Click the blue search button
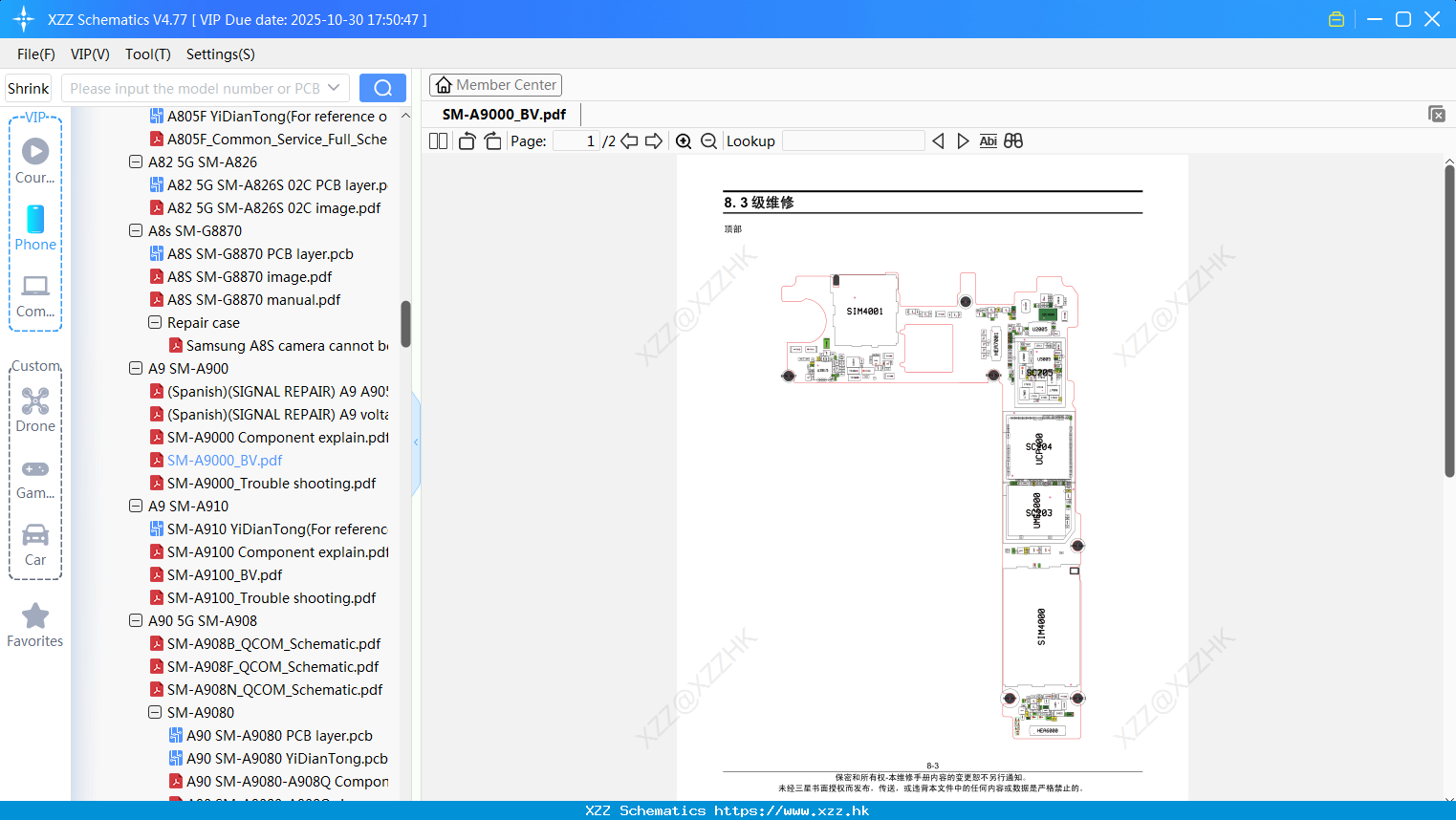The height and width of the screenshot is (820, 1456). coord(382,88)
